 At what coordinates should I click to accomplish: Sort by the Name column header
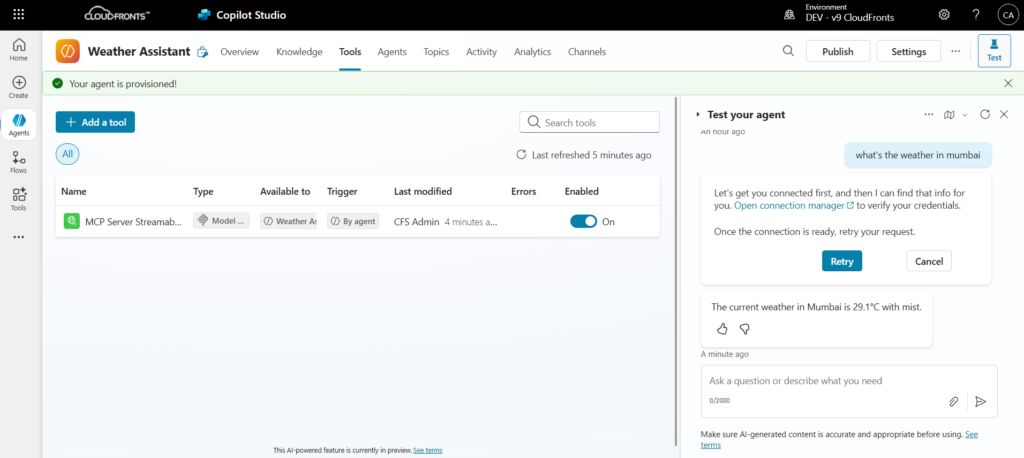[x=74, y=191]
